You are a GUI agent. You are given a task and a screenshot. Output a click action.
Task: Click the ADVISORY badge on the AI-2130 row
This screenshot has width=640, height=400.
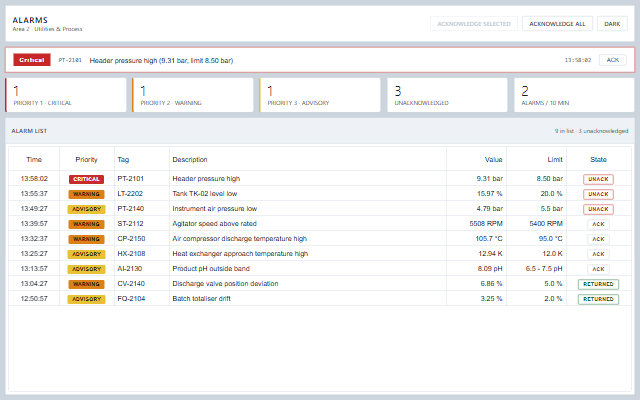tap(87, 269)
